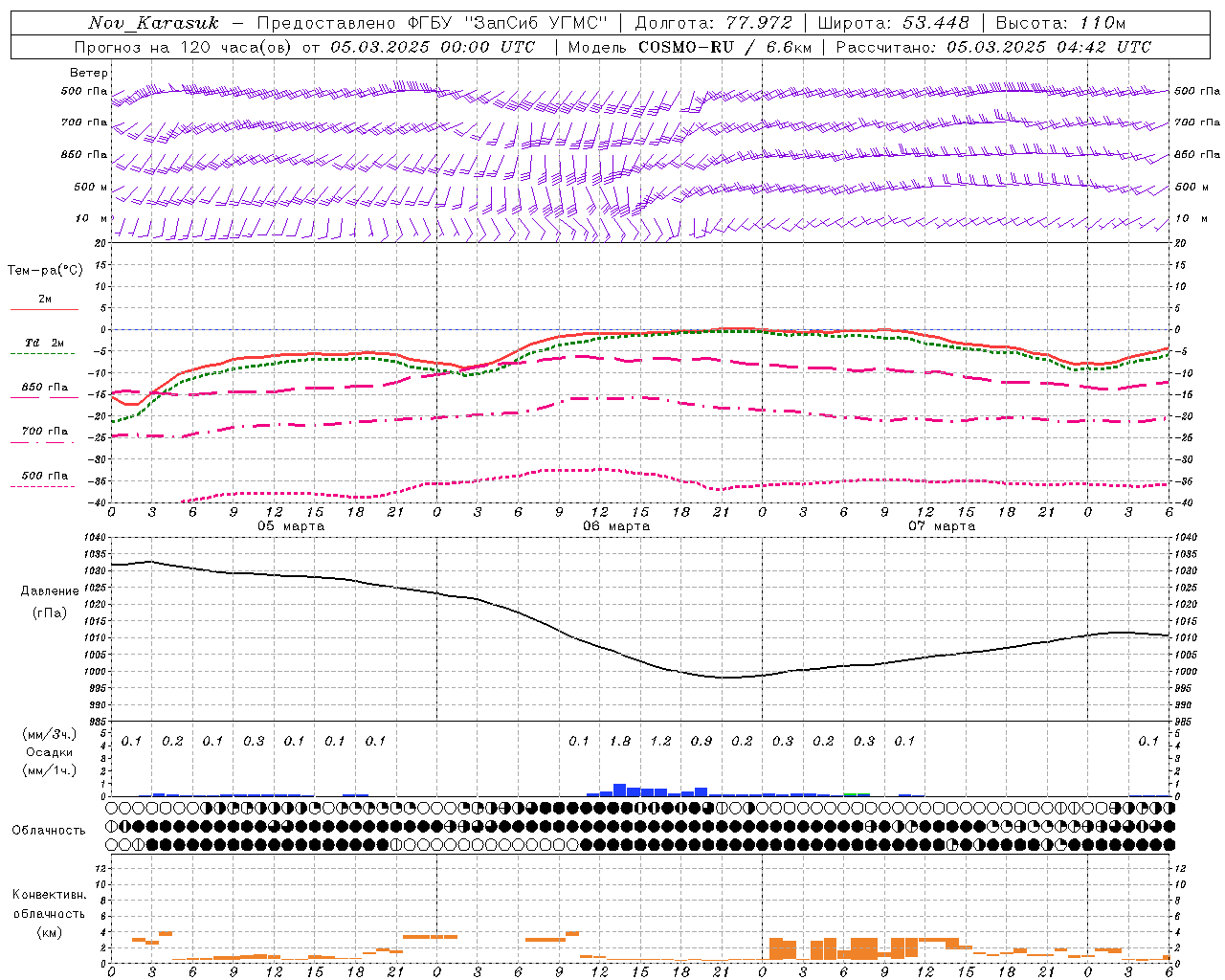Click '850 гПа' in the temperature legend
1225x980 pixels.
(45, 388)
